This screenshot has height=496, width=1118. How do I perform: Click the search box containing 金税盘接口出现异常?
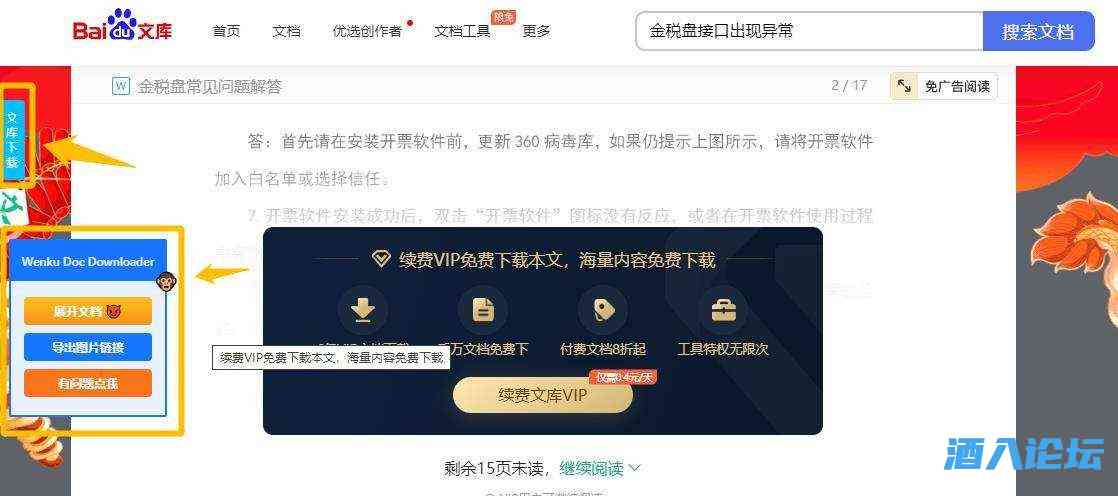(x=809, y=31)
